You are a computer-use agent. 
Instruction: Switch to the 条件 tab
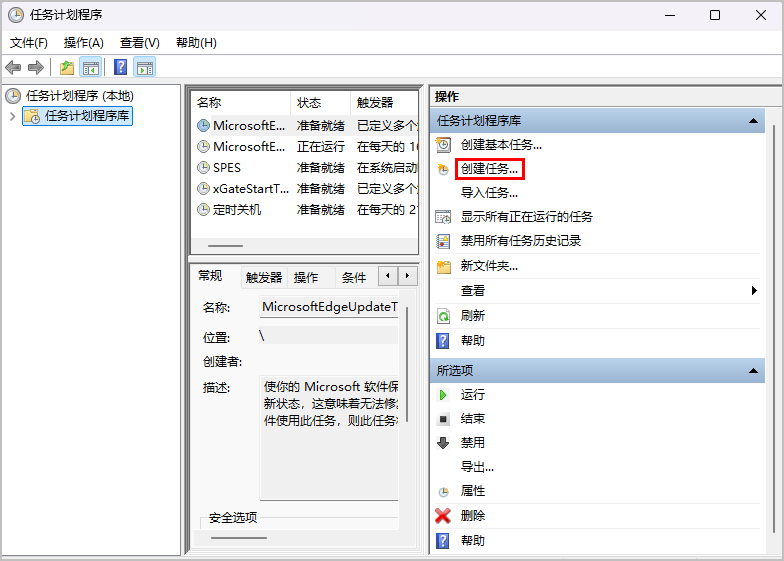click(354, 278)
